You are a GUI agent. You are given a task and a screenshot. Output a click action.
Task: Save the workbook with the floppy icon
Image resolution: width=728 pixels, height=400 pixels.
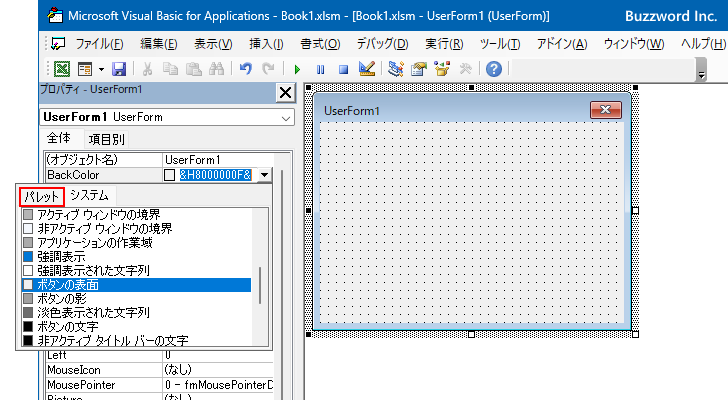119,69
